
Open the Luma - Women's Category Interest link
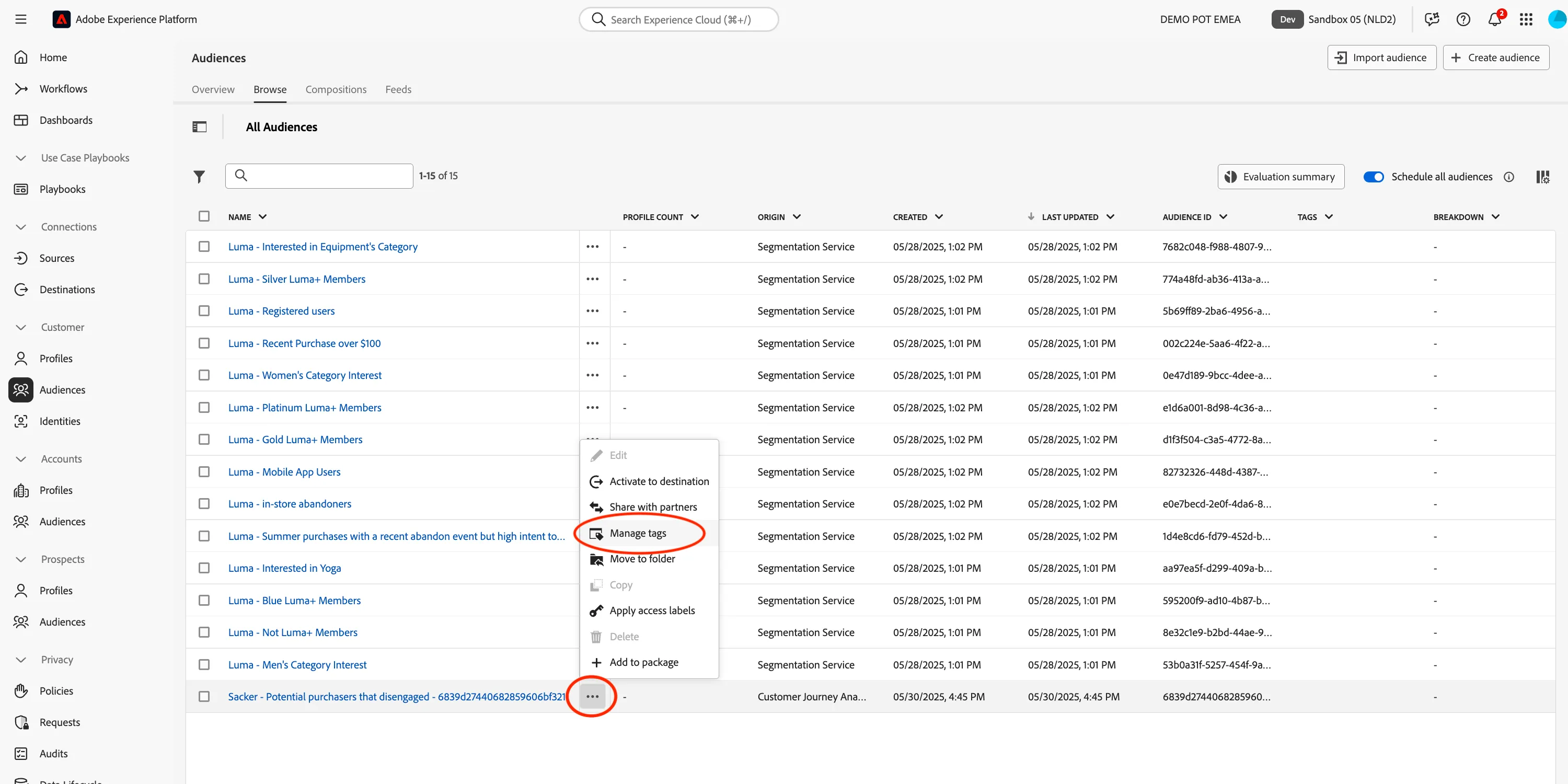tap(304, 375)
